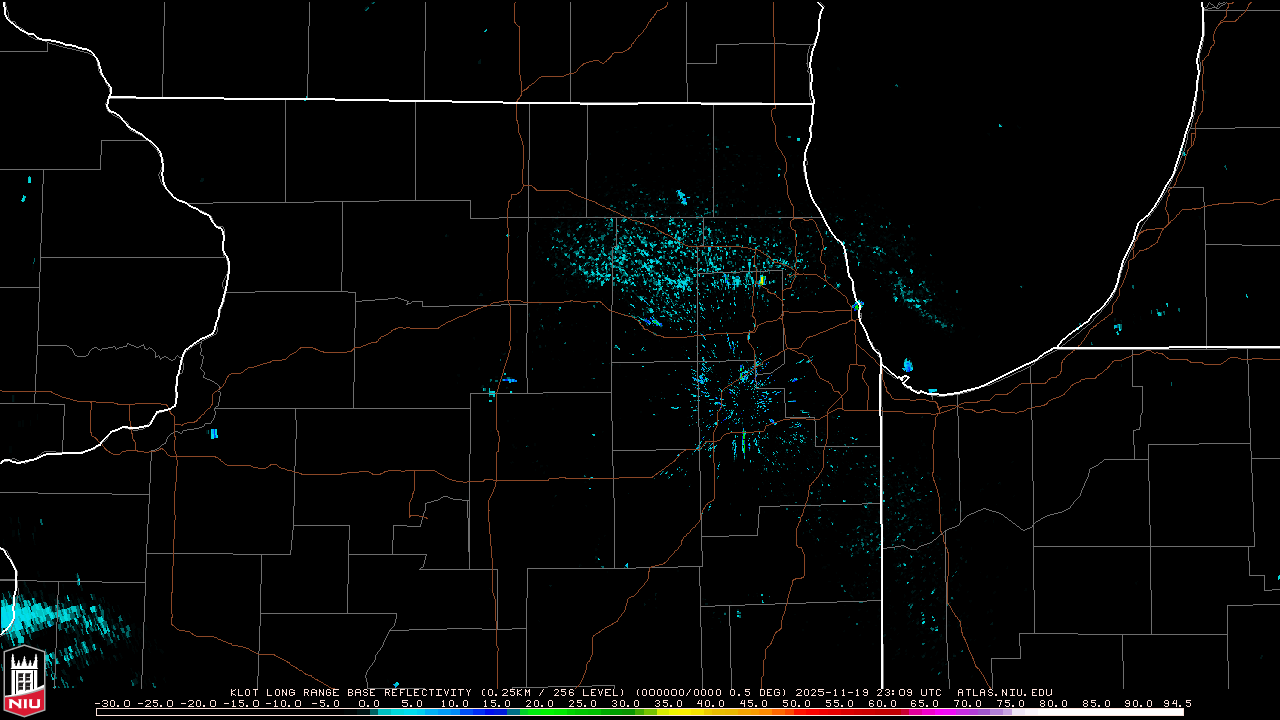Viewport: 1280px width, 720px height.
Task: Click the 50.0 label on the color scale
Action: click(x=798, y=703)
